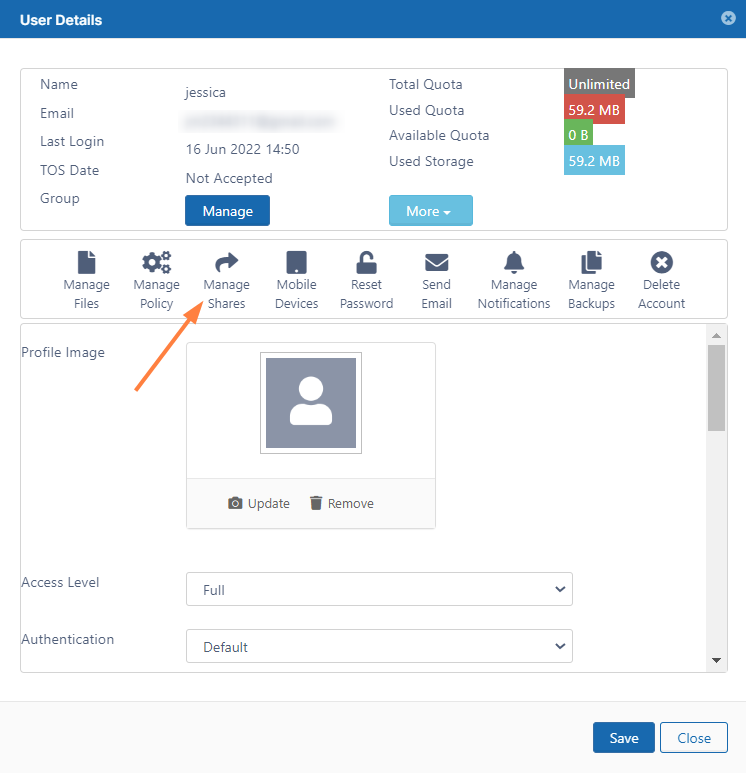Expand the Access Level dropdown
Viewport: 746px width, 773px height.
point(379,590)
